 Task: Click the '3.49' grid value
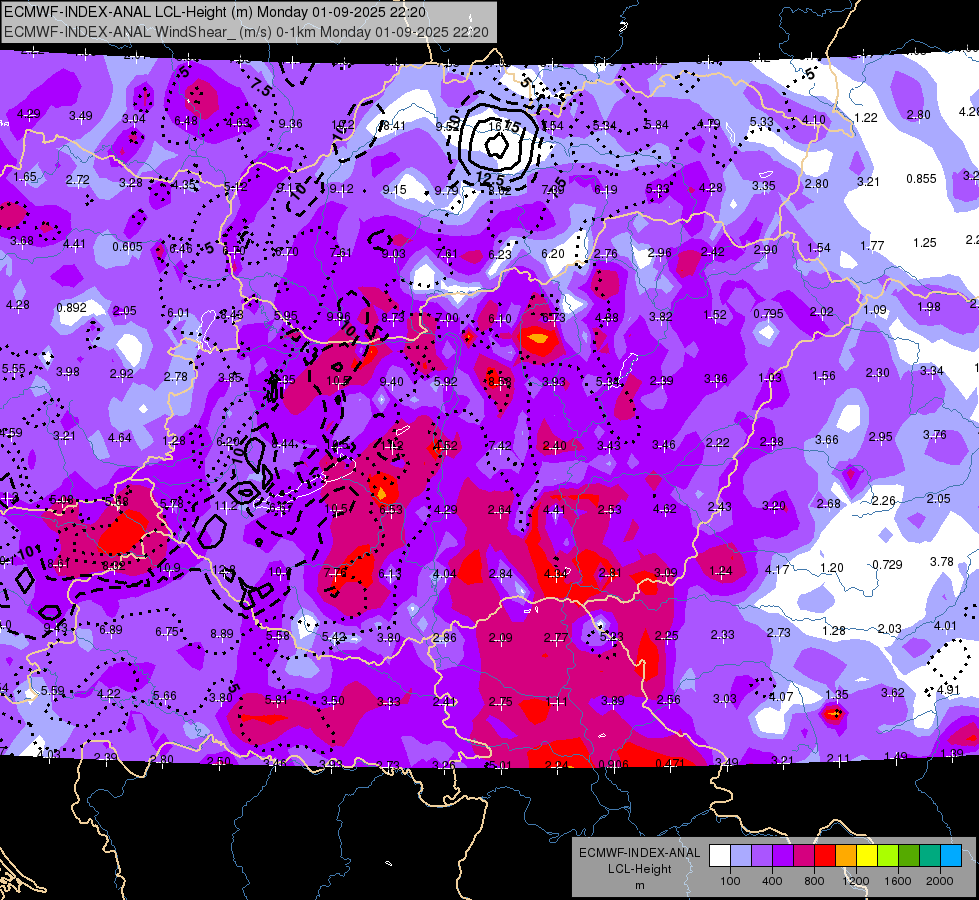pos(81,116)
